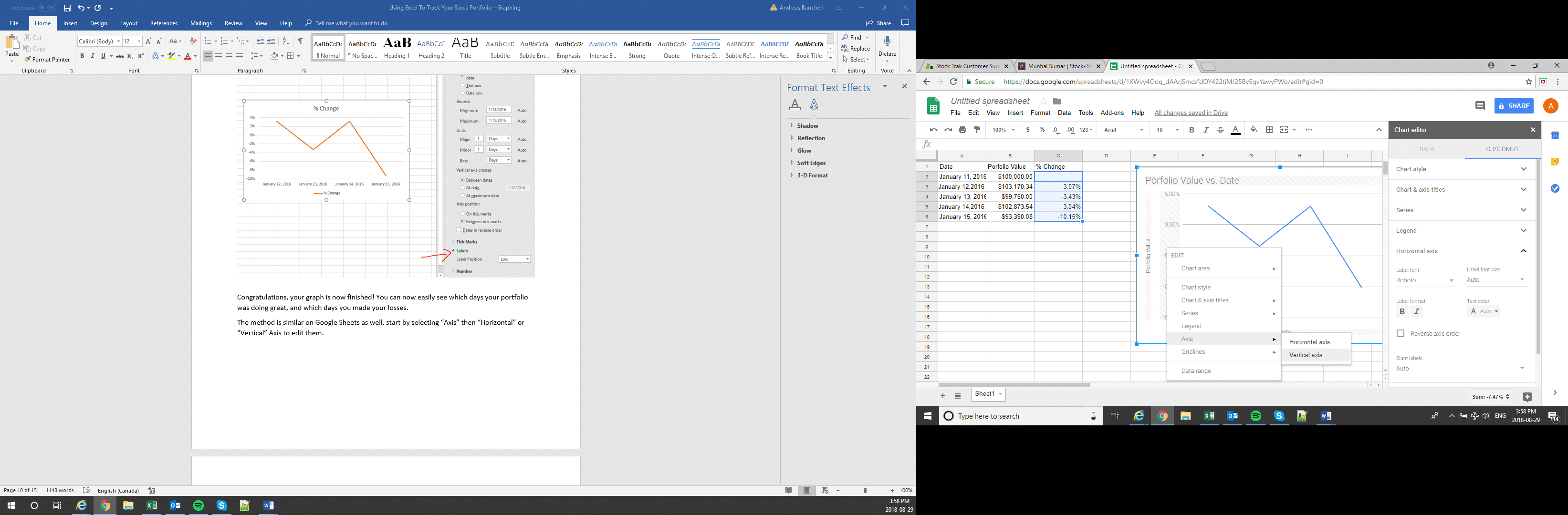
Task: Expand Chart style section
Action: pos(1462,169)
